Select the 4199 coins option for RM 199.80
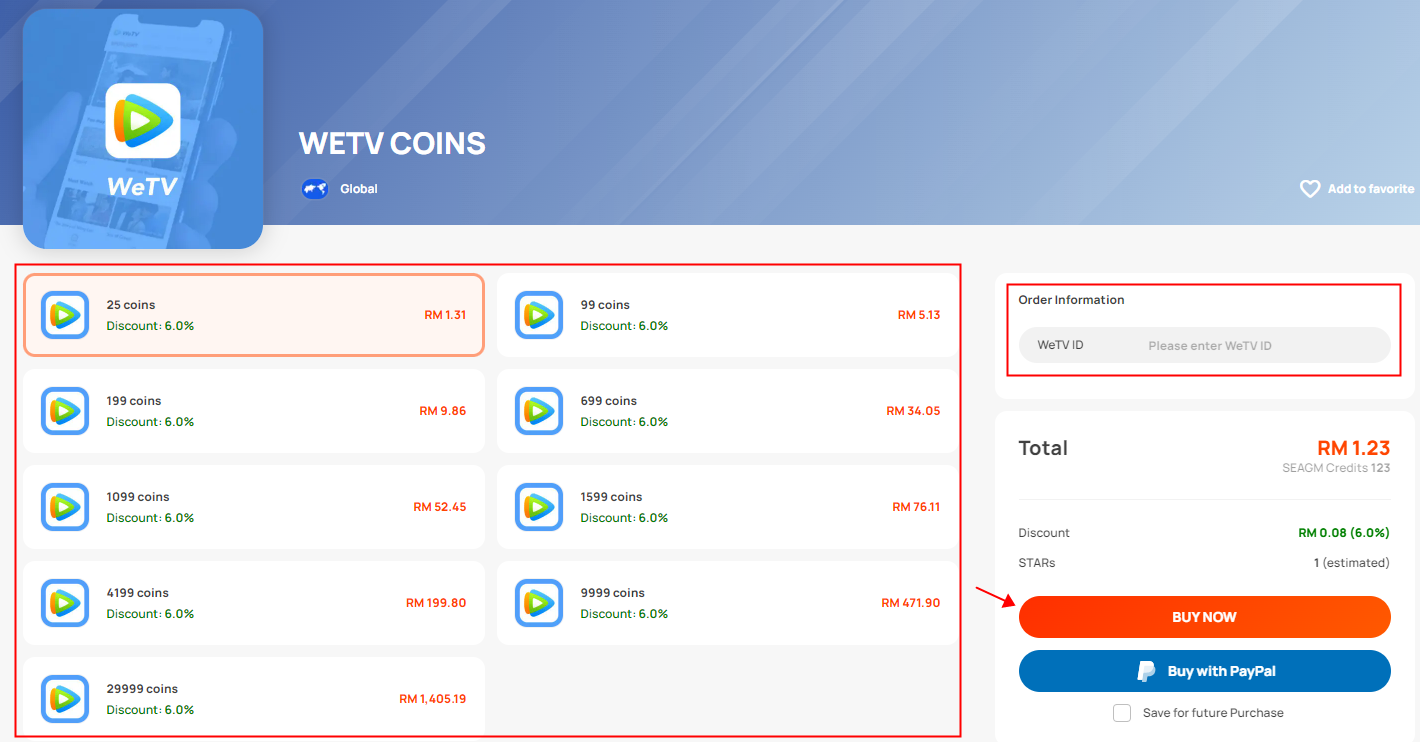Screen dimensions: 1420x742 (254, 603)
